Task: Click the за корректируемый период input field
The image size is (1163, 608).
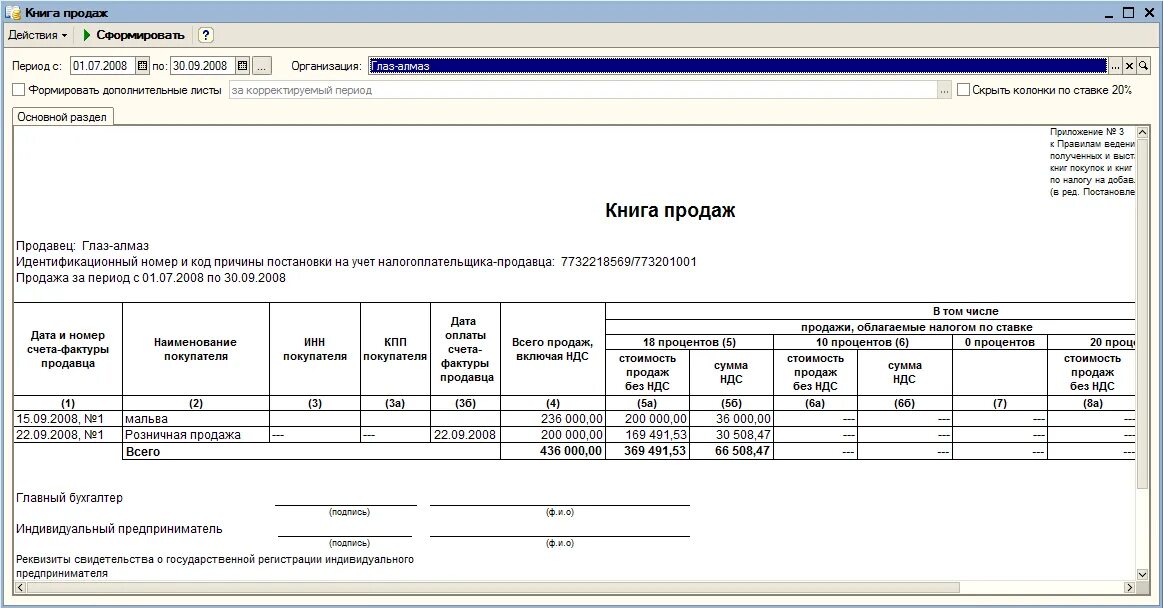Action: click(583, 90)
